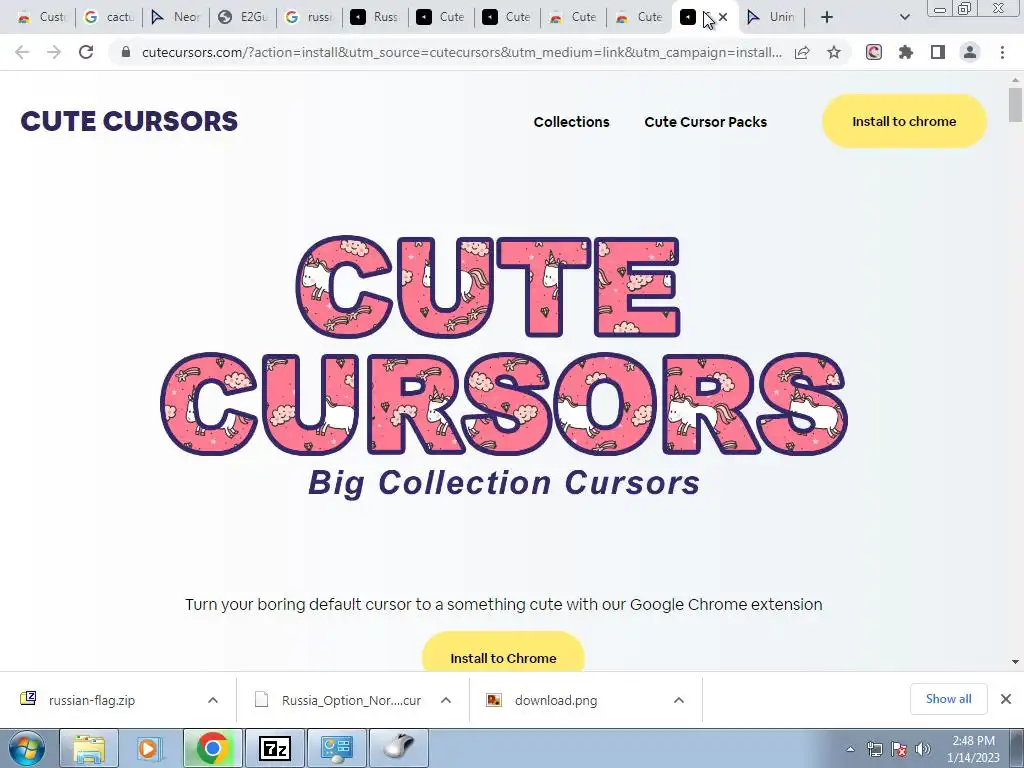Image resolution: width=1024 pixels, height=768 pixels.
Task: Click the Chrome taskbar icon
Action: [x=212, y=748]
